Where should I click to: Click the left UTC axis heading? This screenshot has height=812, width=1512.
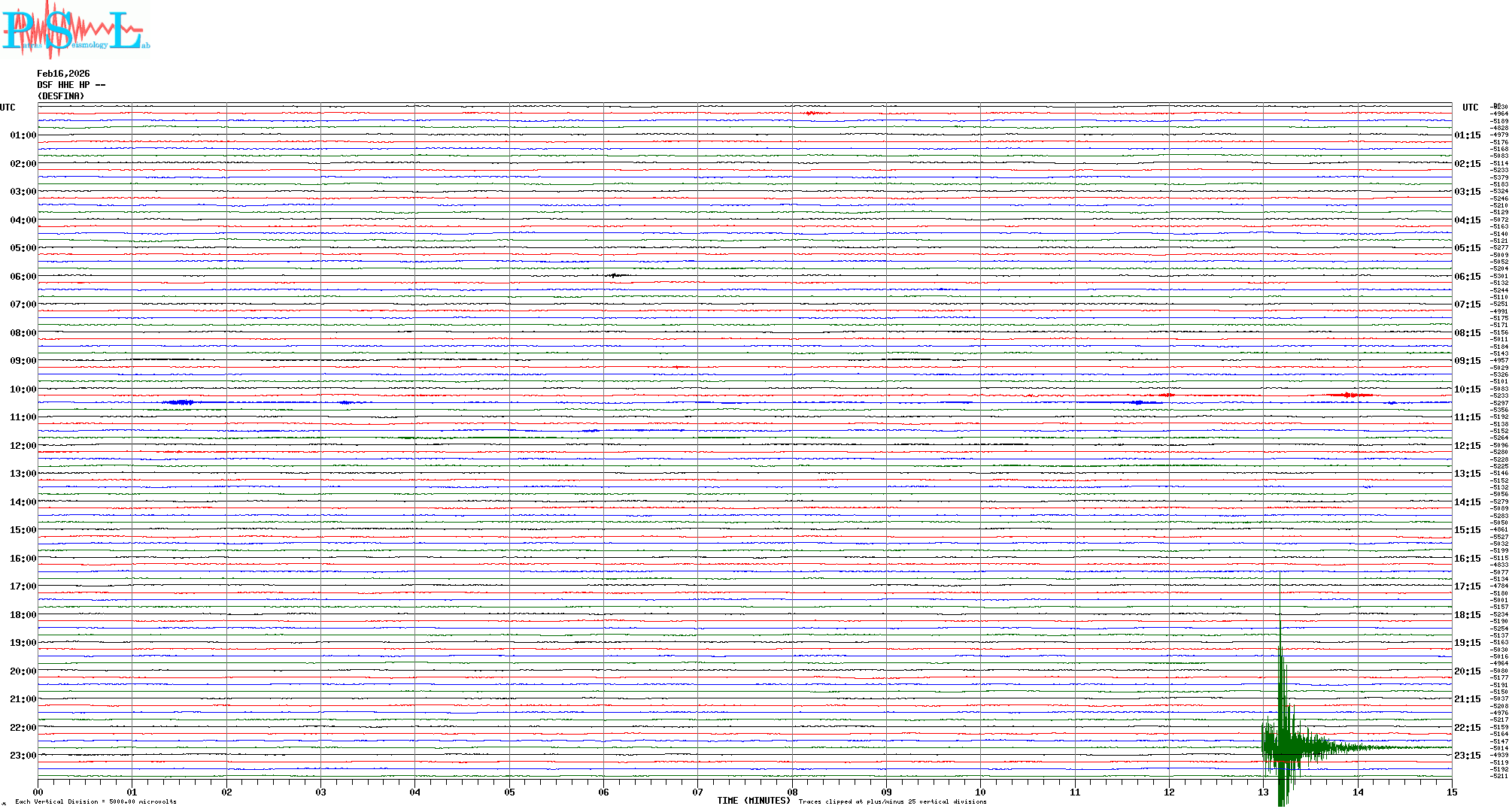8,108
